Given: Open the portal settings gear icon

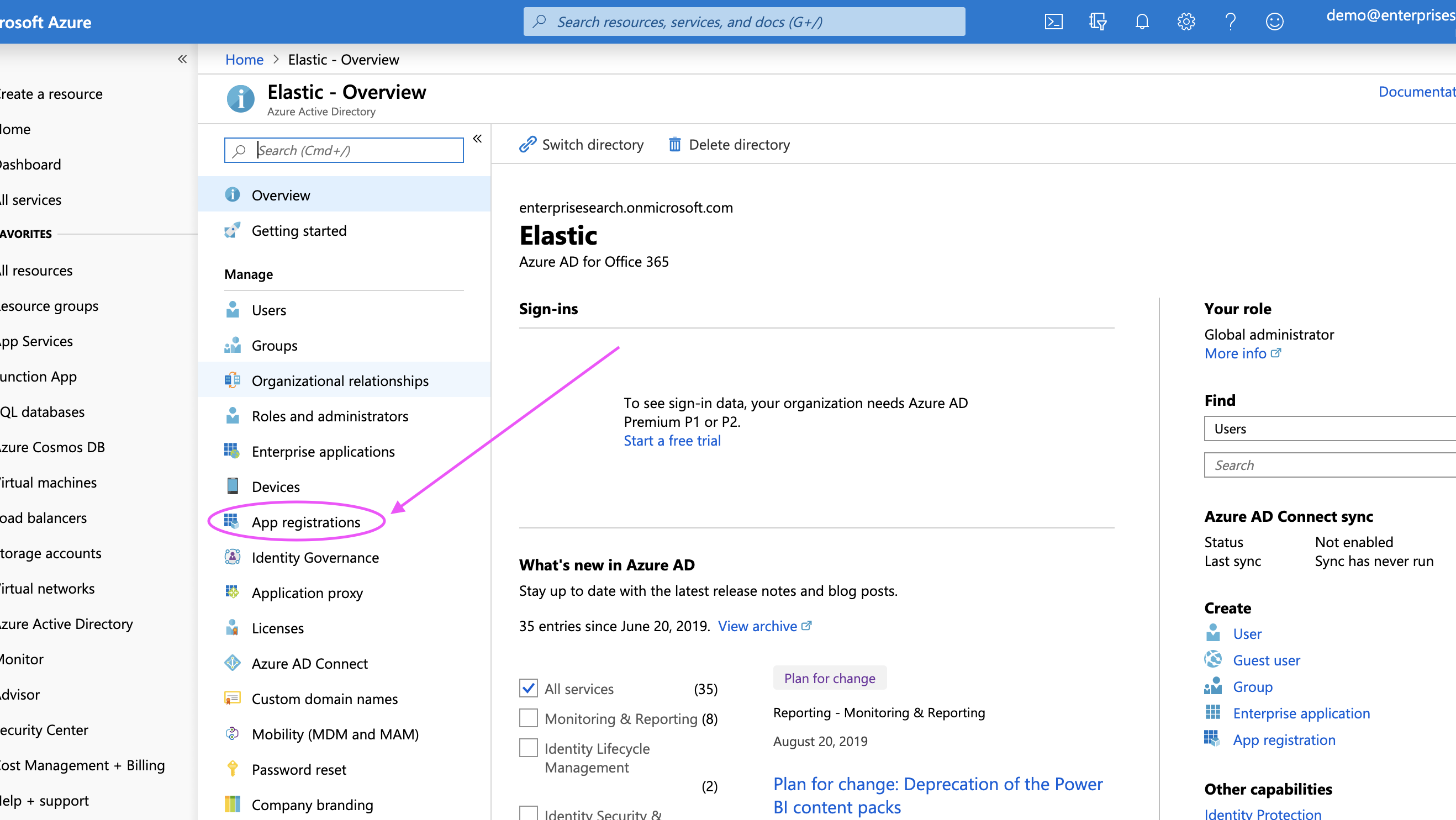Looking at the screenshot, I should [x=1186, y=22].
